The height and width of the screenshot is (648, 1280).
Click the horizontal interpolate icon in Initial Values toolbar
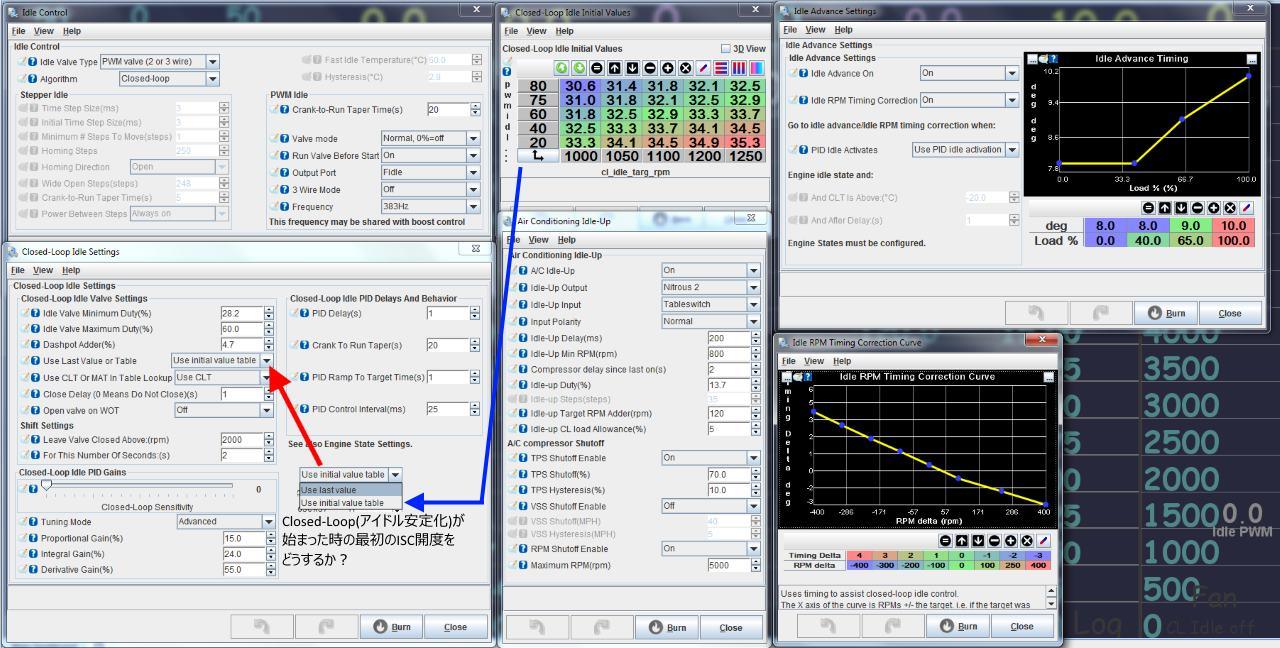coord(723,67)
